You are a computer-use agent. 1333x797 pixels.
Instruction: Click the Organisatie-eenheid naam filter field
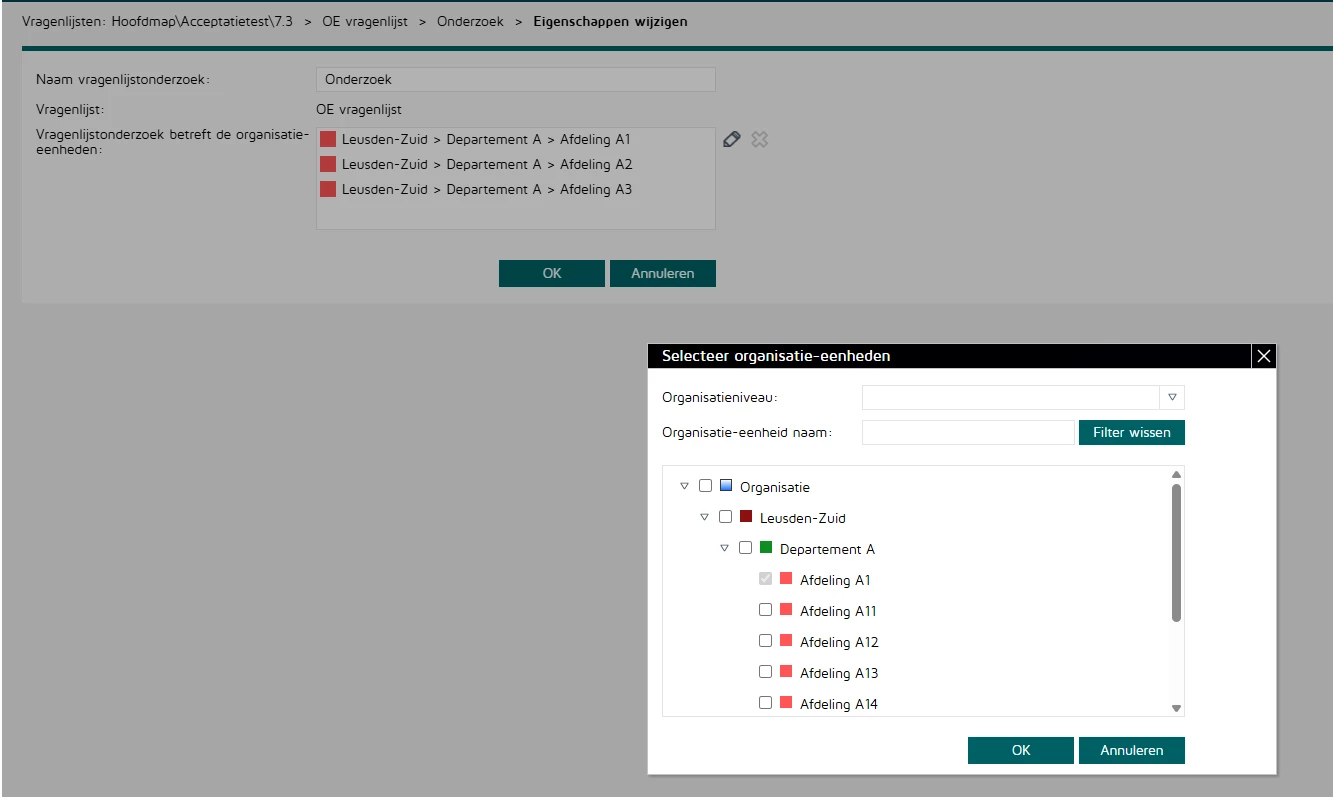tap(968, 432)
